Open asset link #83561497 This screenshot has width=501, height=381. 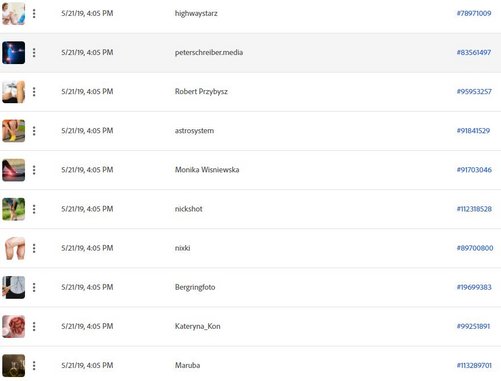474,52
